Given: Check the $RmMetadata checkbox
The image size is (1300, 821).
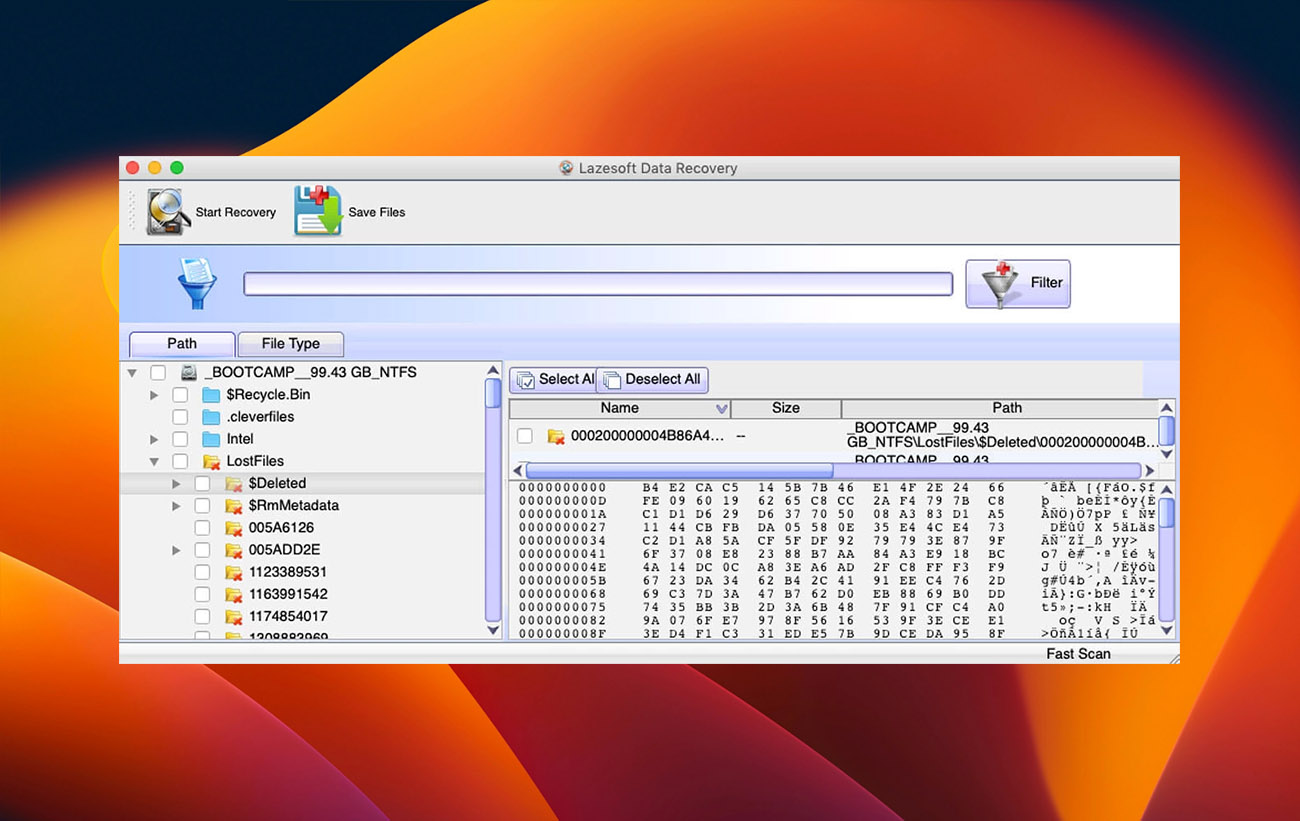Looking at the screenshot, I should pos(202,505).
